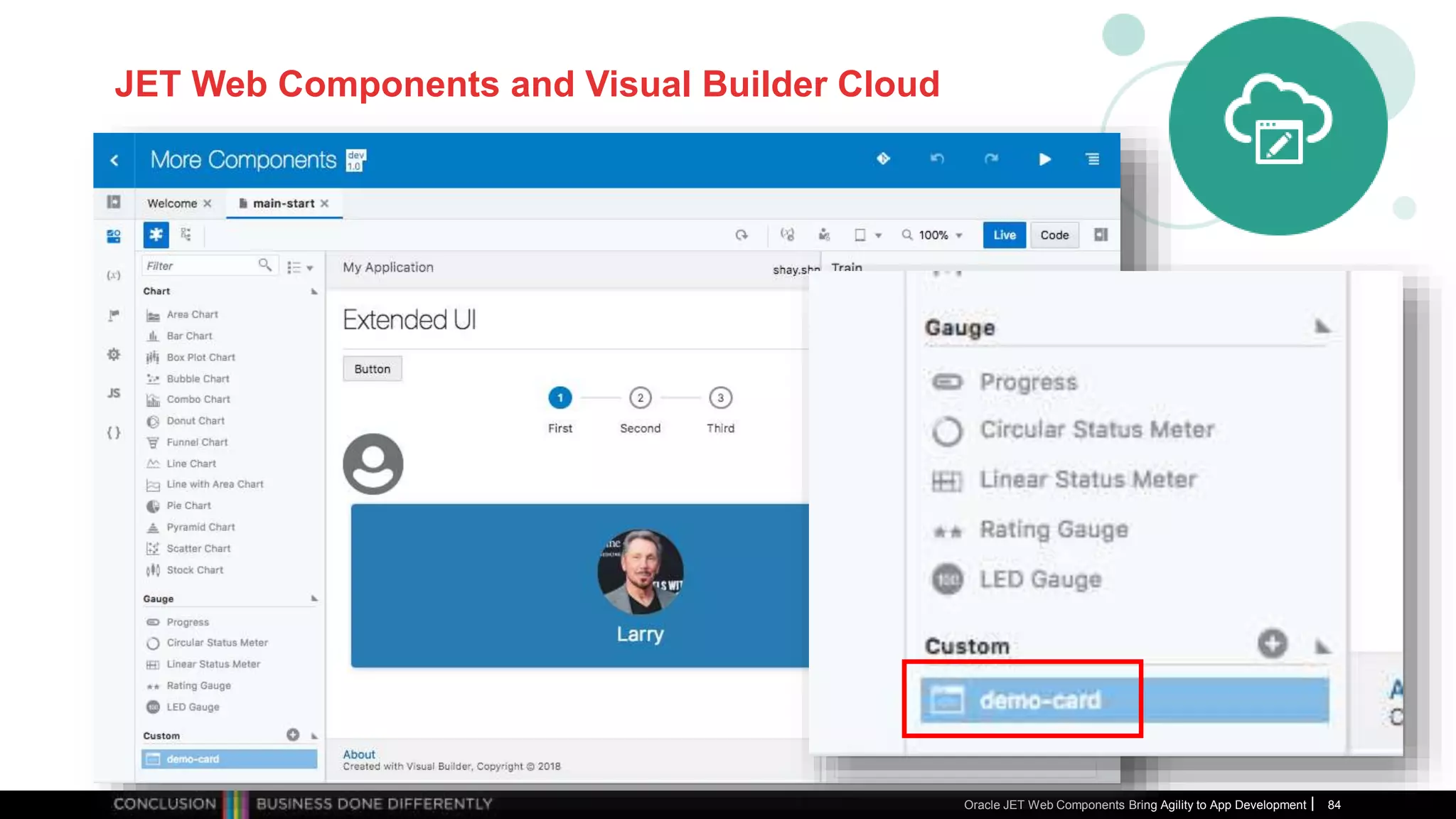Image resolution: width=1456 pixels, height=819 pixels.
Task: Close the main-start tab
Action: click(324, 203)
